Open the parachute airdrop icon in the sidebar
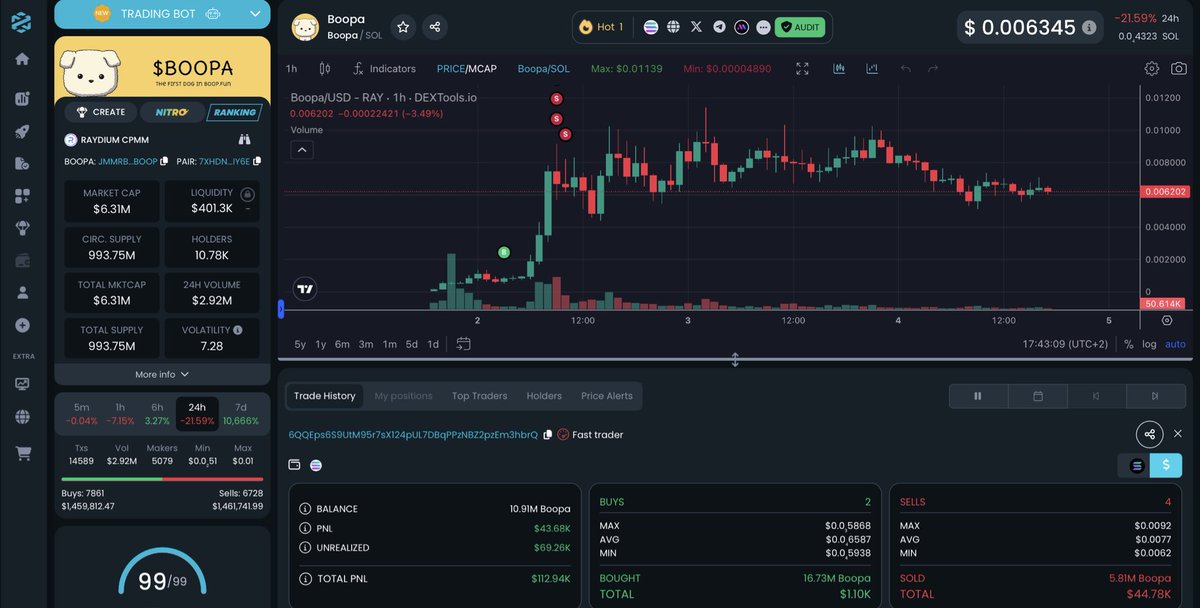 (22, 228)
